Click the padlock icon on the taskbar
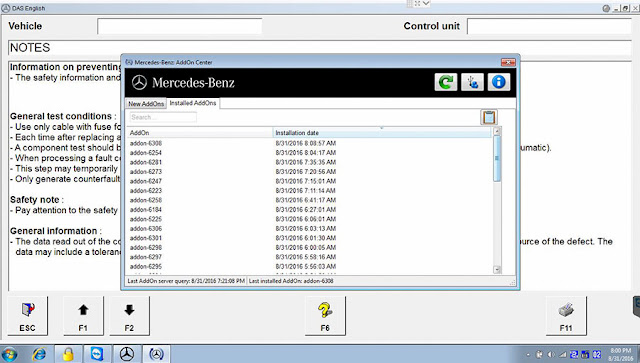Viewport: 640px width, 363px height. coord(68,354)
